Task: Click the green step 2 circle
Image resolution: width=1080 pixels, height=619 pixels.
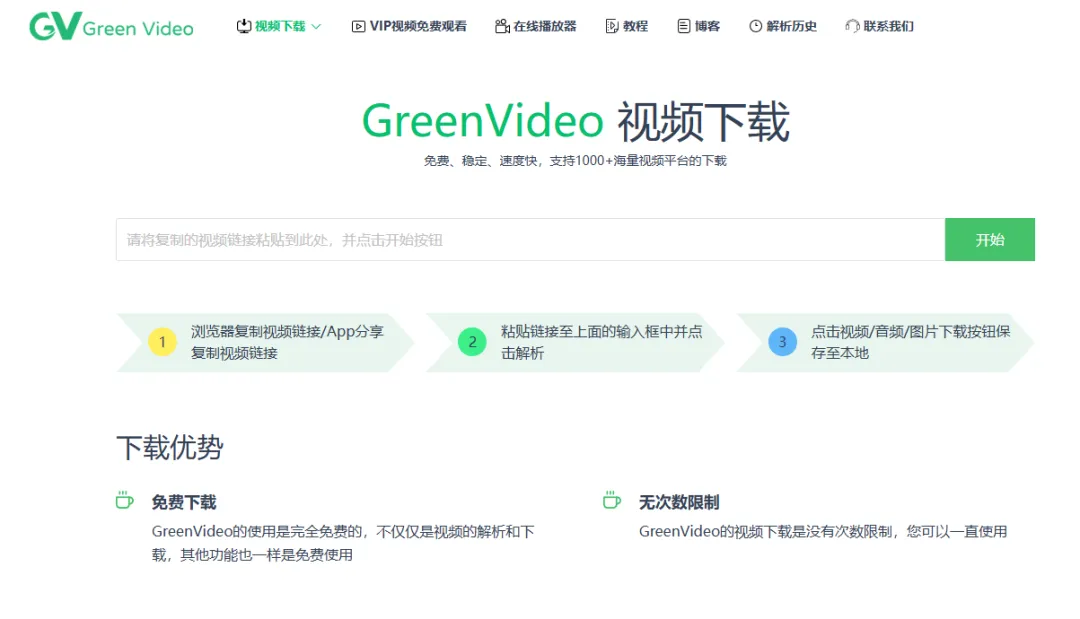Action: click(x=472, y=342)
